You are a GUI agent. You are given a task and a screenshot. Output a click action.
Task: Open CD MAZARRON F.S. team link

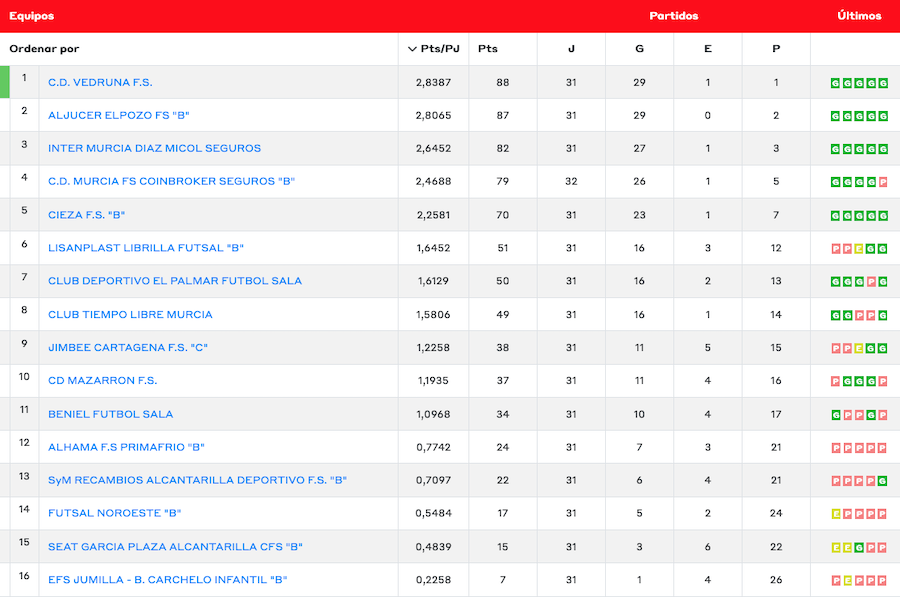pos(102,381)
